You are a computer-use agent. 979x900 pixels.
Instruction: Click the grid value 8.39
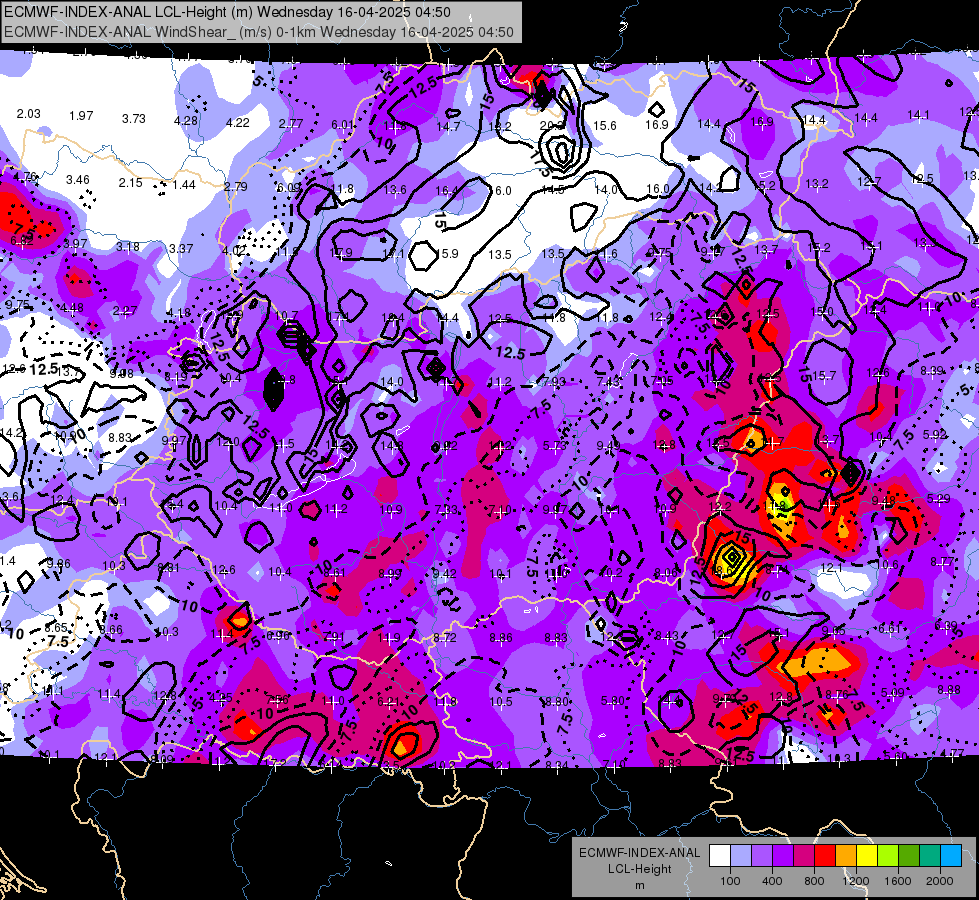point(933,371)
